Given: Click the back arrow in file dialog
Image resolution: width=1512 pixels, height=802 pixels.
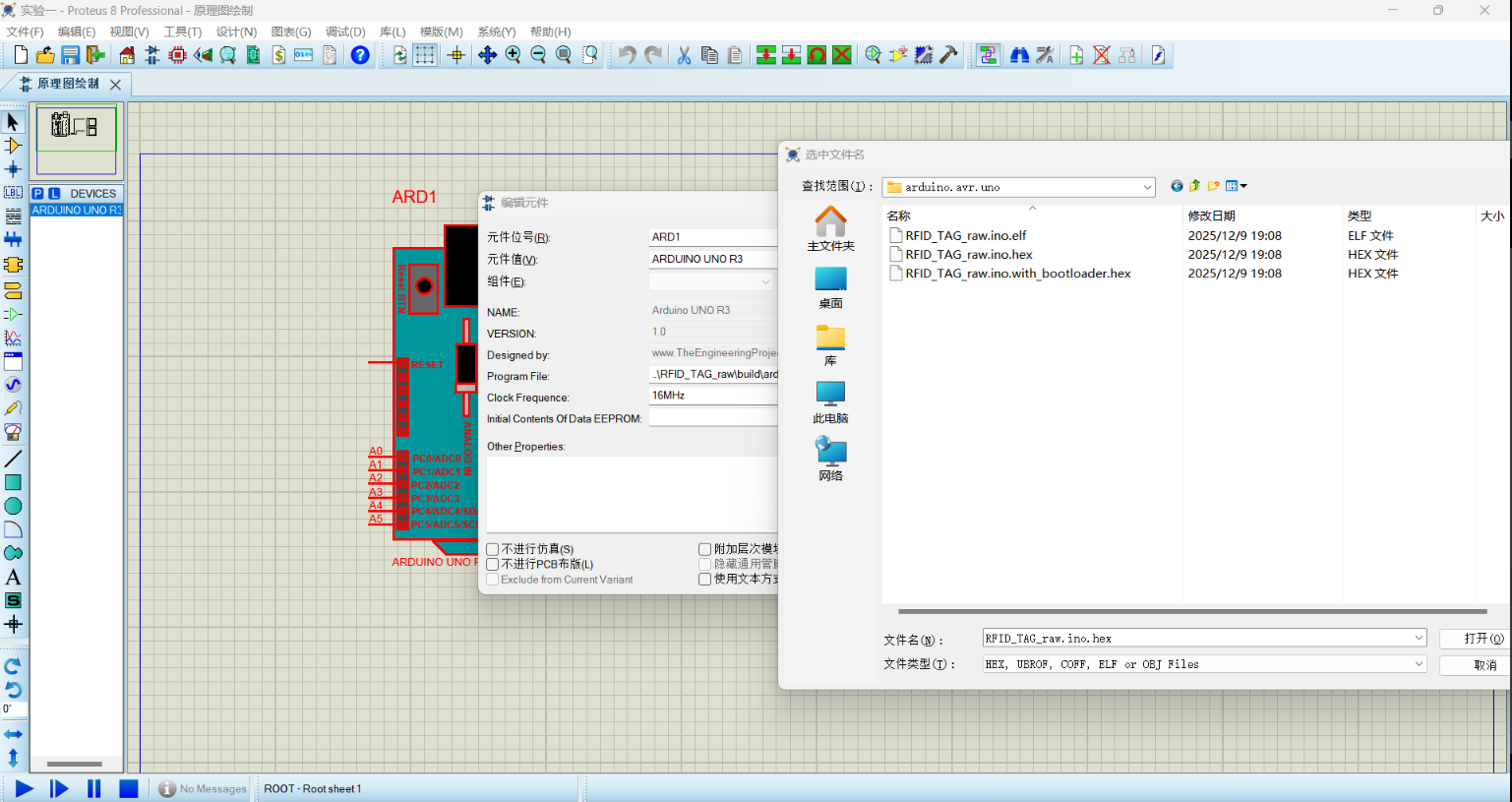Looking at the screenshot, I should [x=1177, y=186].
